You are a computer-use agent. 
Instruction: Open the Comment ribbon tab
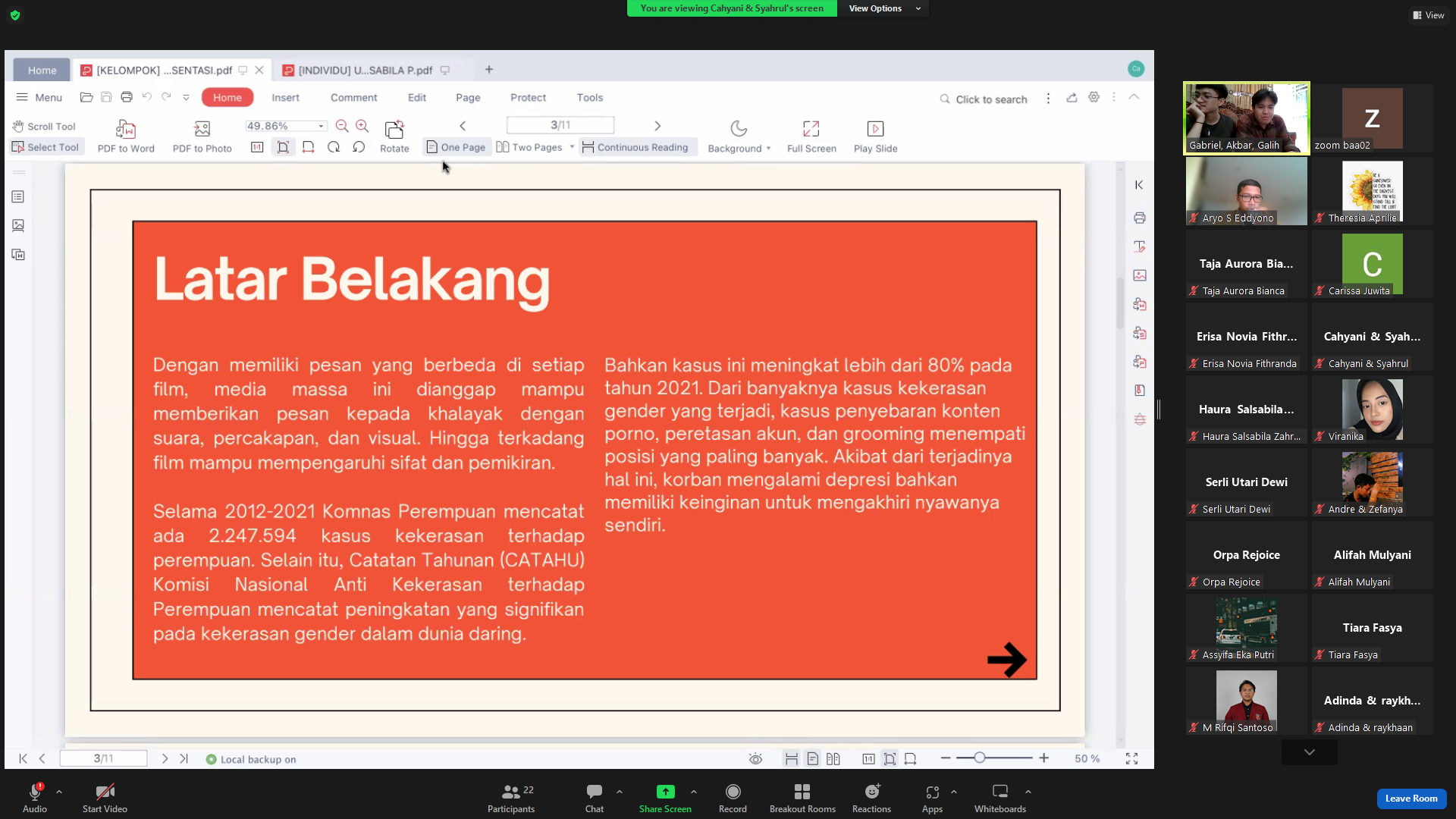click(353, 97)
